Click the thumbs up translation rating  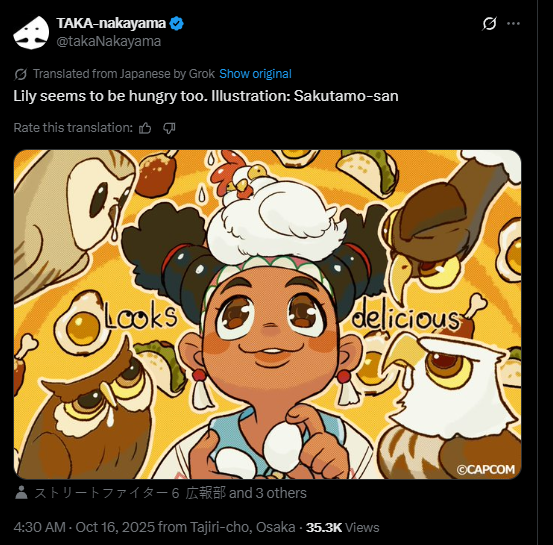click(x=145, y=128)
